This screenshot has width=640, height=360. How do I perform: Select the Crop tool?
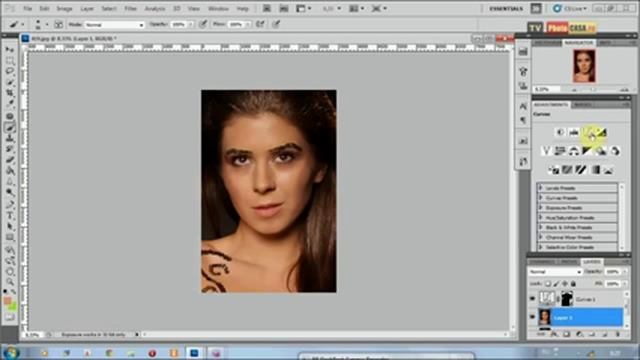[10, 93]
